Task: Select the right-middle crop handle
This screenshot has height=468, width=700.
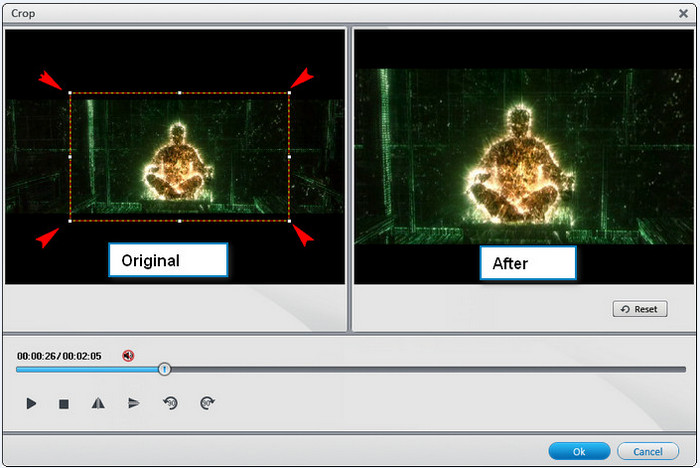Action: (x=289, y=157)
